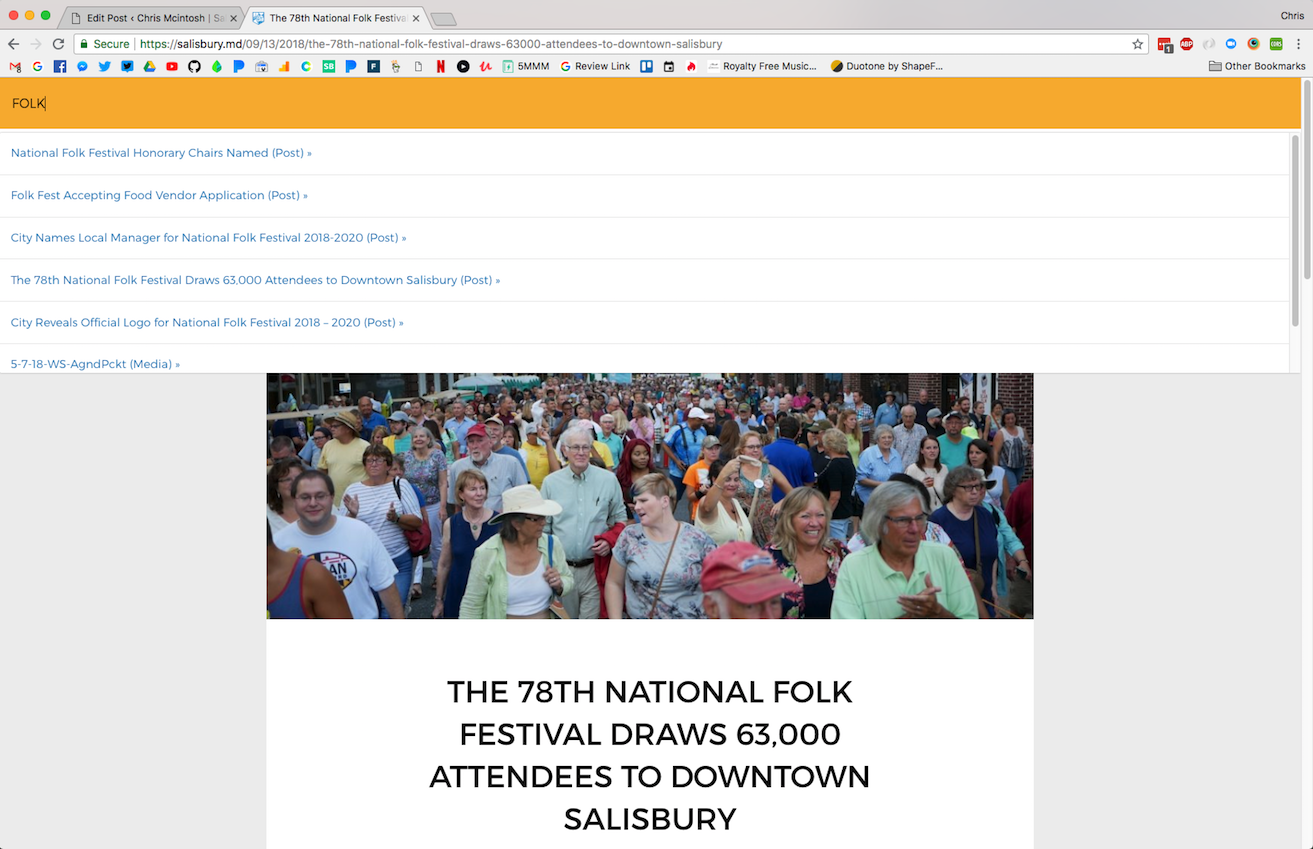Reload the current page
The height and width of the screenshot is (849, 1313).
pyautogui.click(x=58, y=44)
